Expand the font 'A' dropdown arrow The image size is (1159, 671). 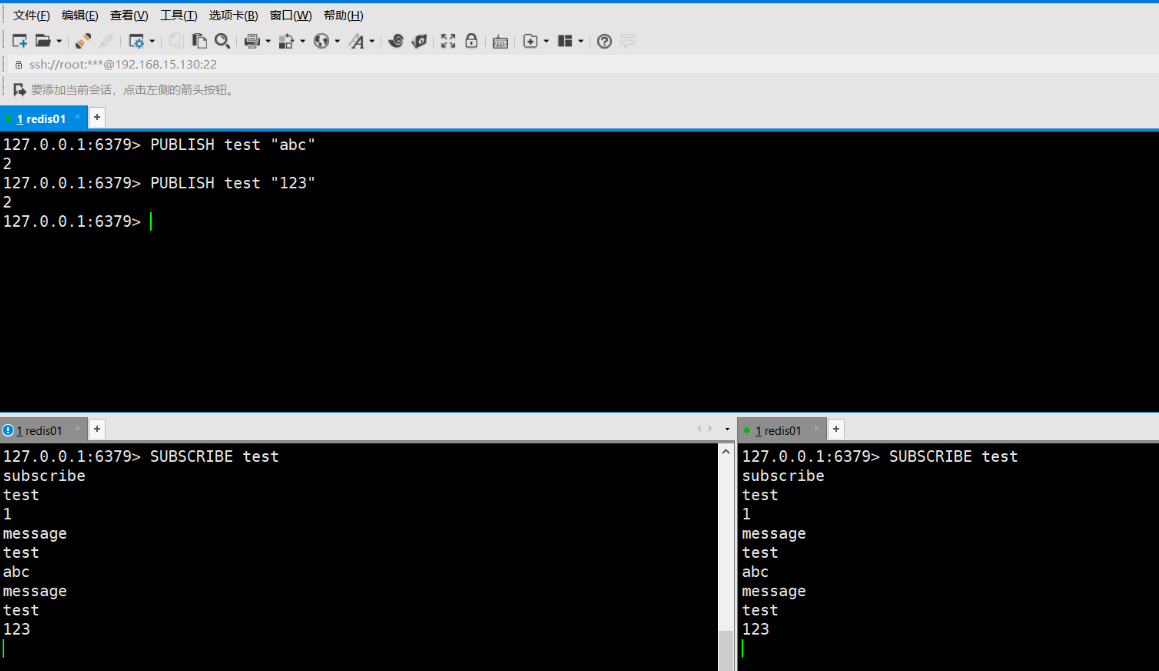coord(372,42)
